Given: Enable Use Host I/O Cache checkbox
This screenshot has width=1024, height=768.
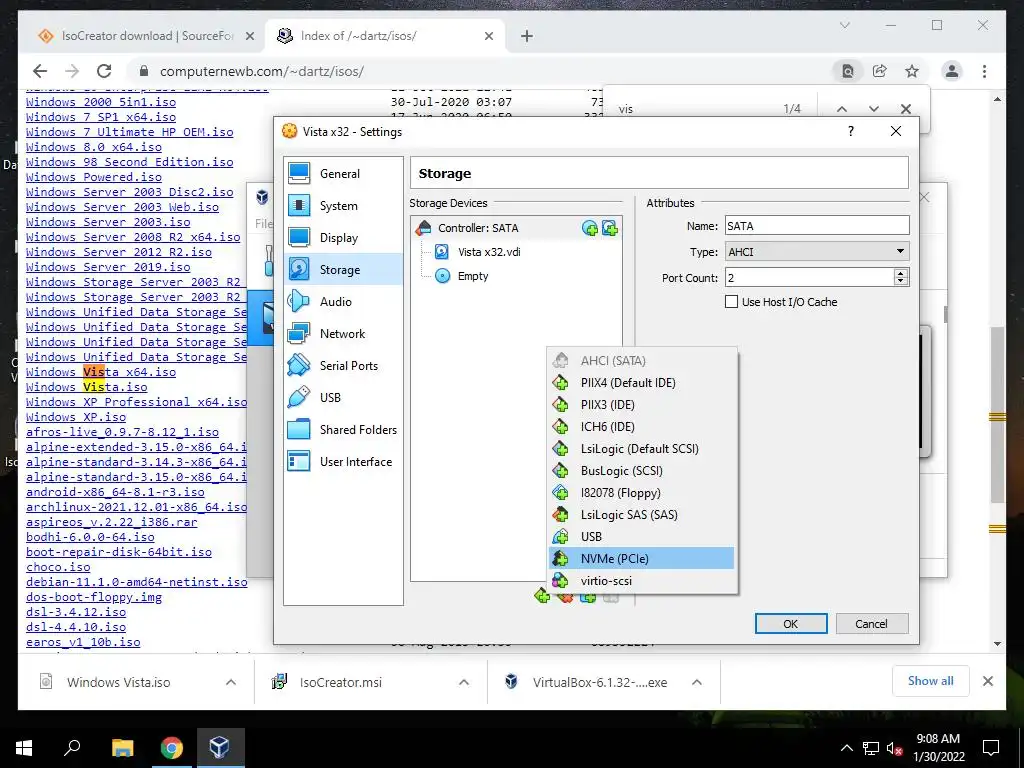Looking at the screenshot, I should tap(732, 302).
